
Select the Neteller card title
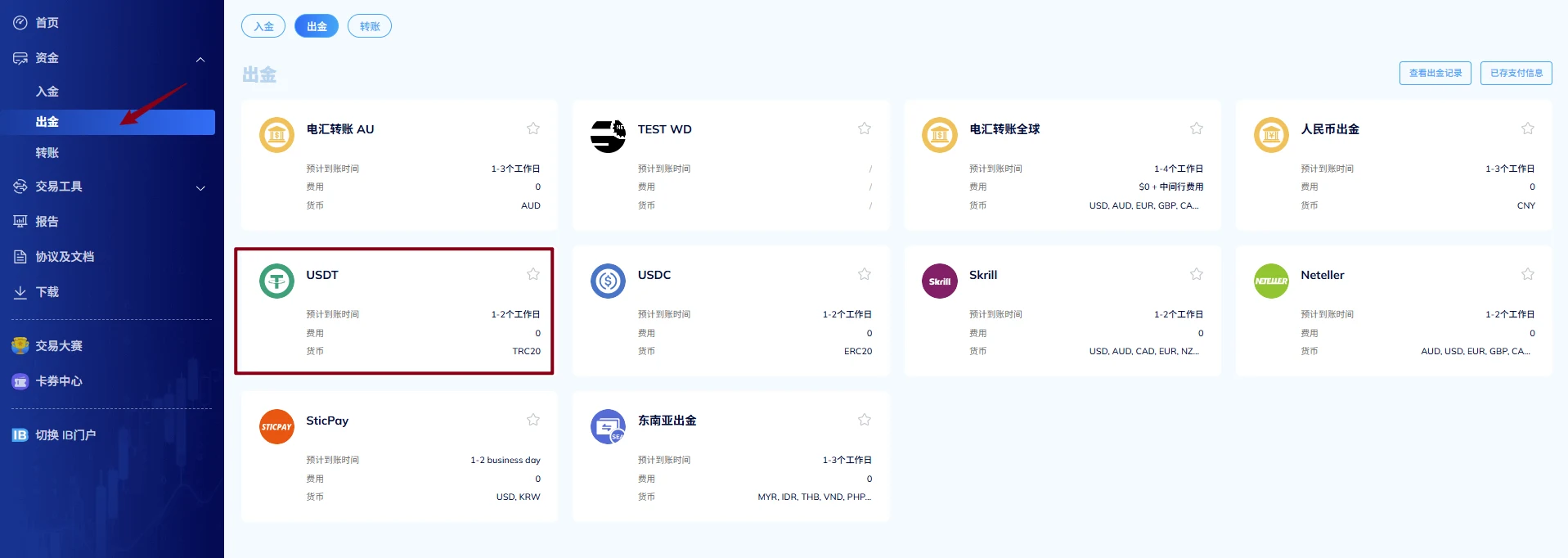1323,275
